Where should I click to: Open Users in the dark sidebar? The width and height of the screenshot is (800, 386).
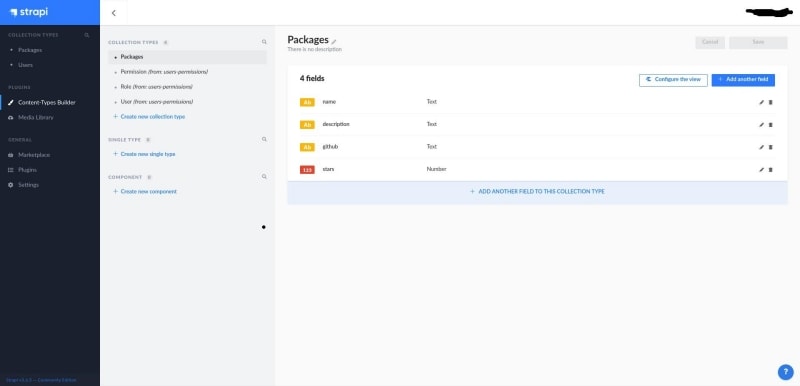pos(26,65)
